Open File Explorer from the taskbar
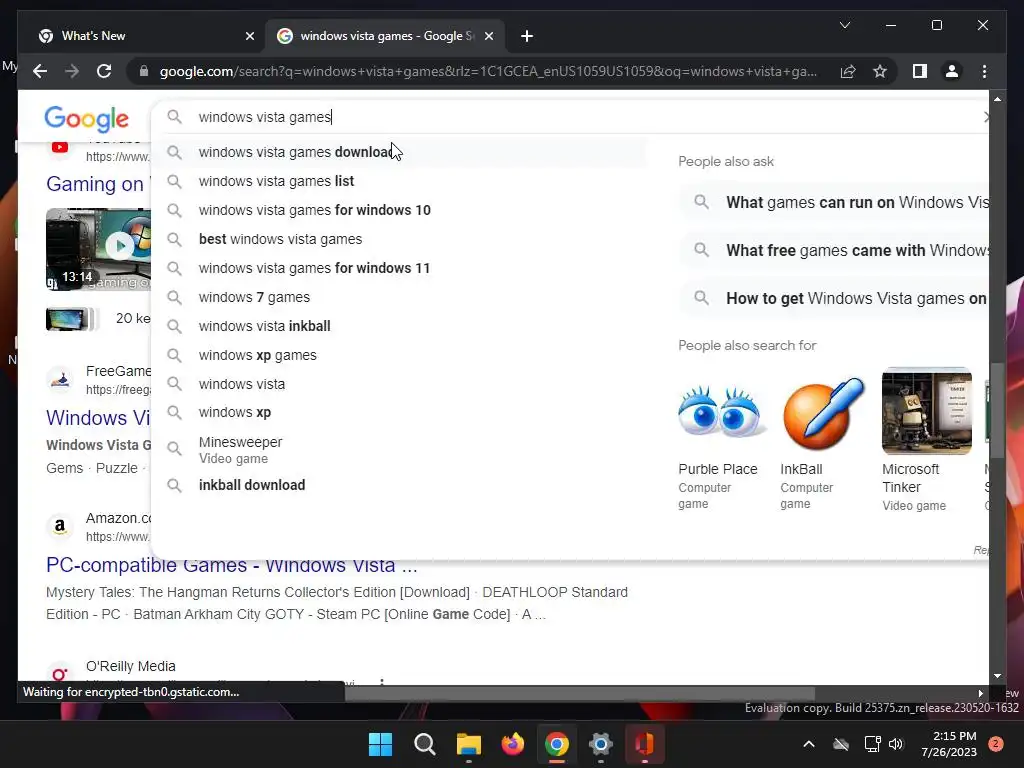 (468, 744)
